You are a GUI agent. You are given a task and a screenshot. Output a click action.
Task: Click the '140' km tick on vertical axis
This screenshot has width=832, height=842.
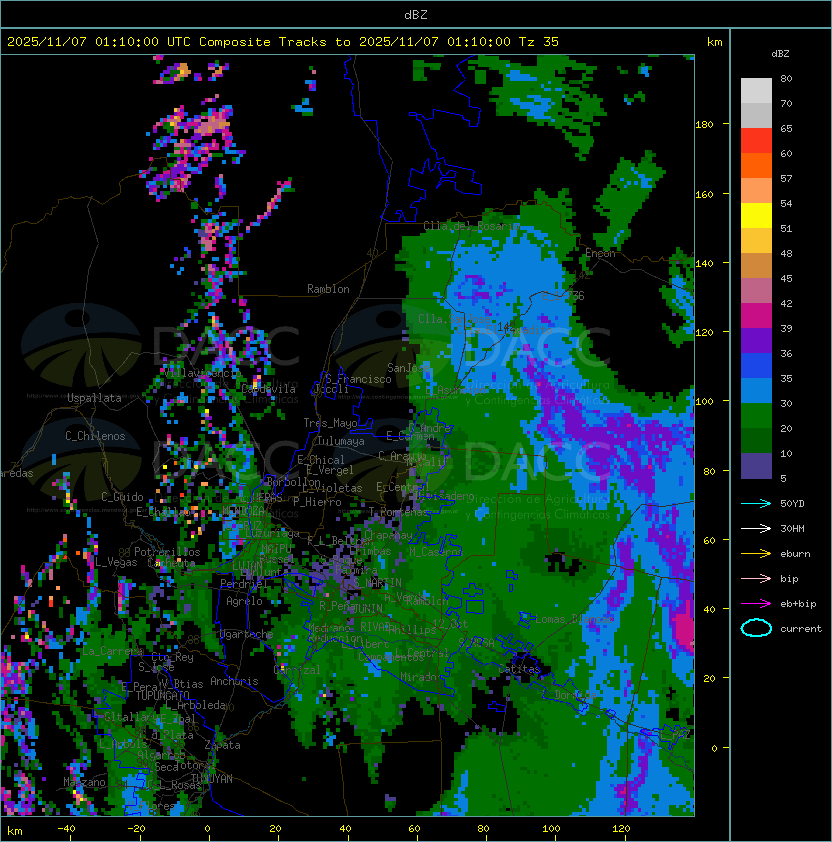click(x=704, y=264)
